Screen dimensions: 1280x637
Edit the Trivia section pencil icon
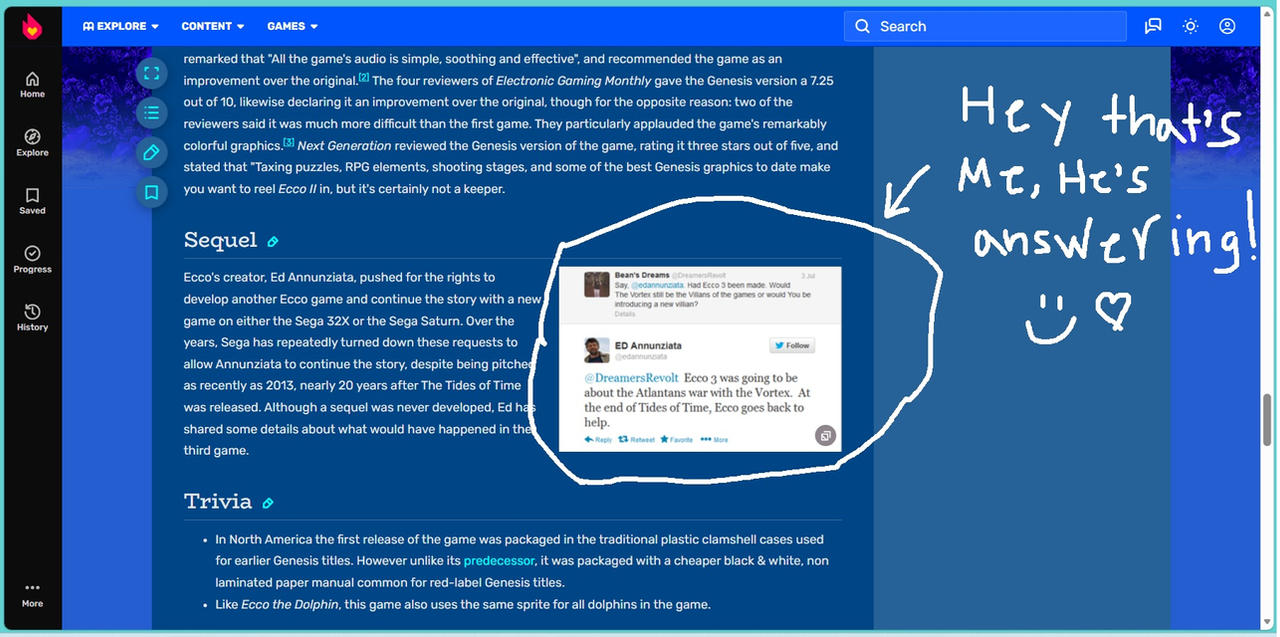click(267, 503)
